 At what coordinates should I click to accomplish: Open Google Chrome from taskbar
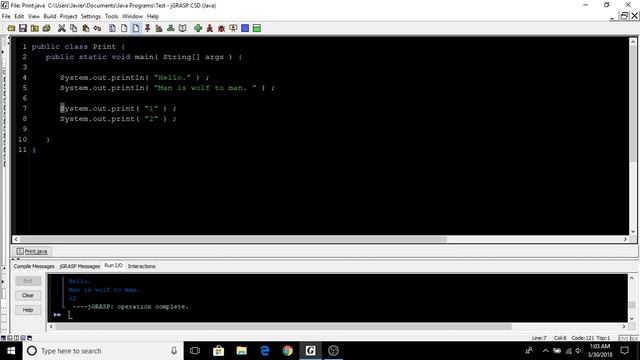point(287,351)
